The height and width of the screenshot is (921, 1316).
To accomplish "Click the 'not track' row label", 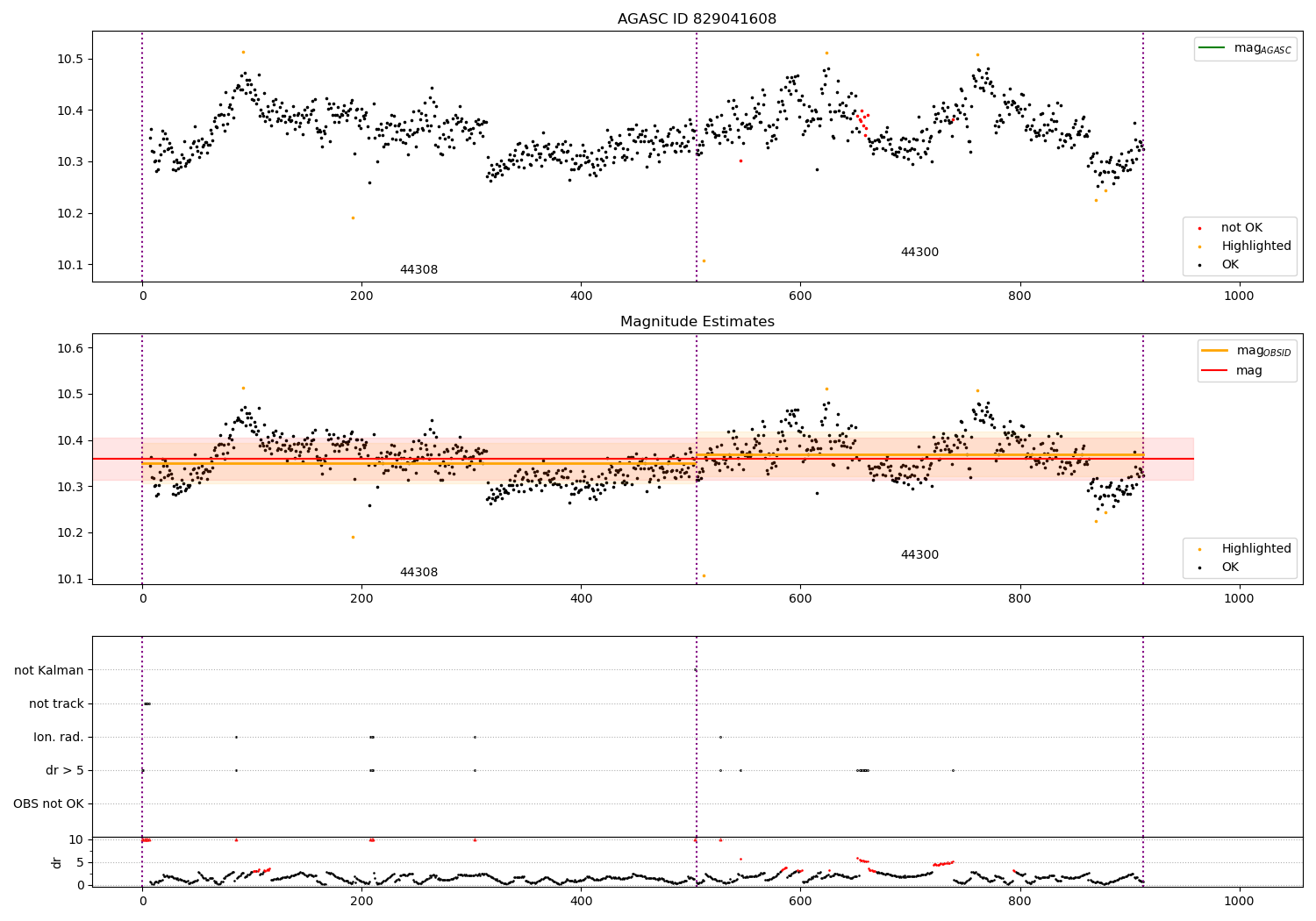I will coord(56,704).
